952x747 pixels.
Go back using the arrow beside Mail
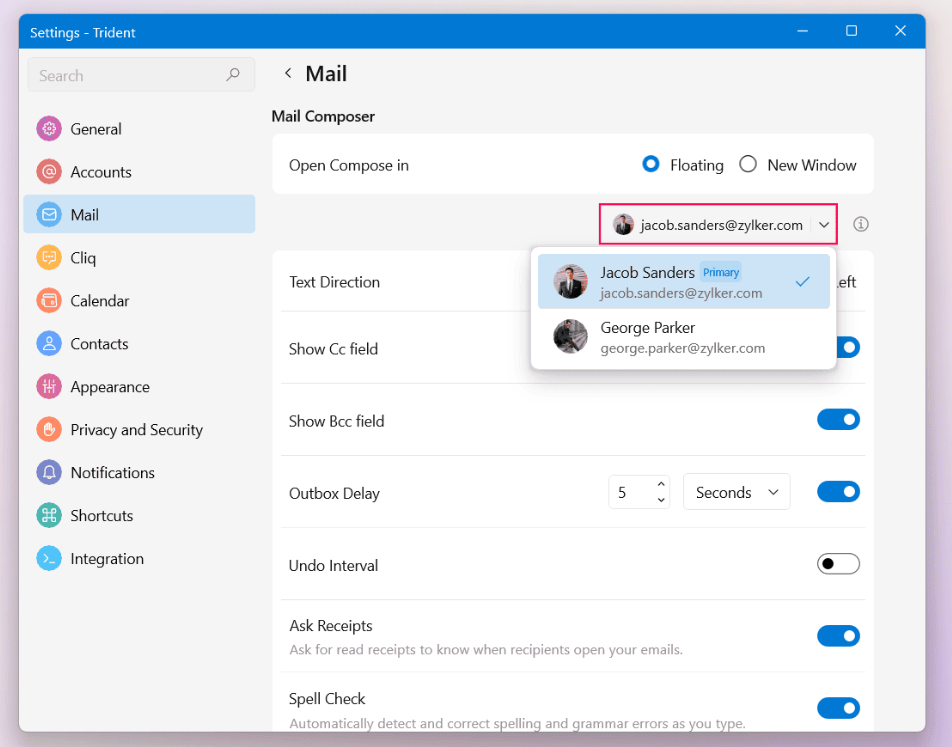288,73
